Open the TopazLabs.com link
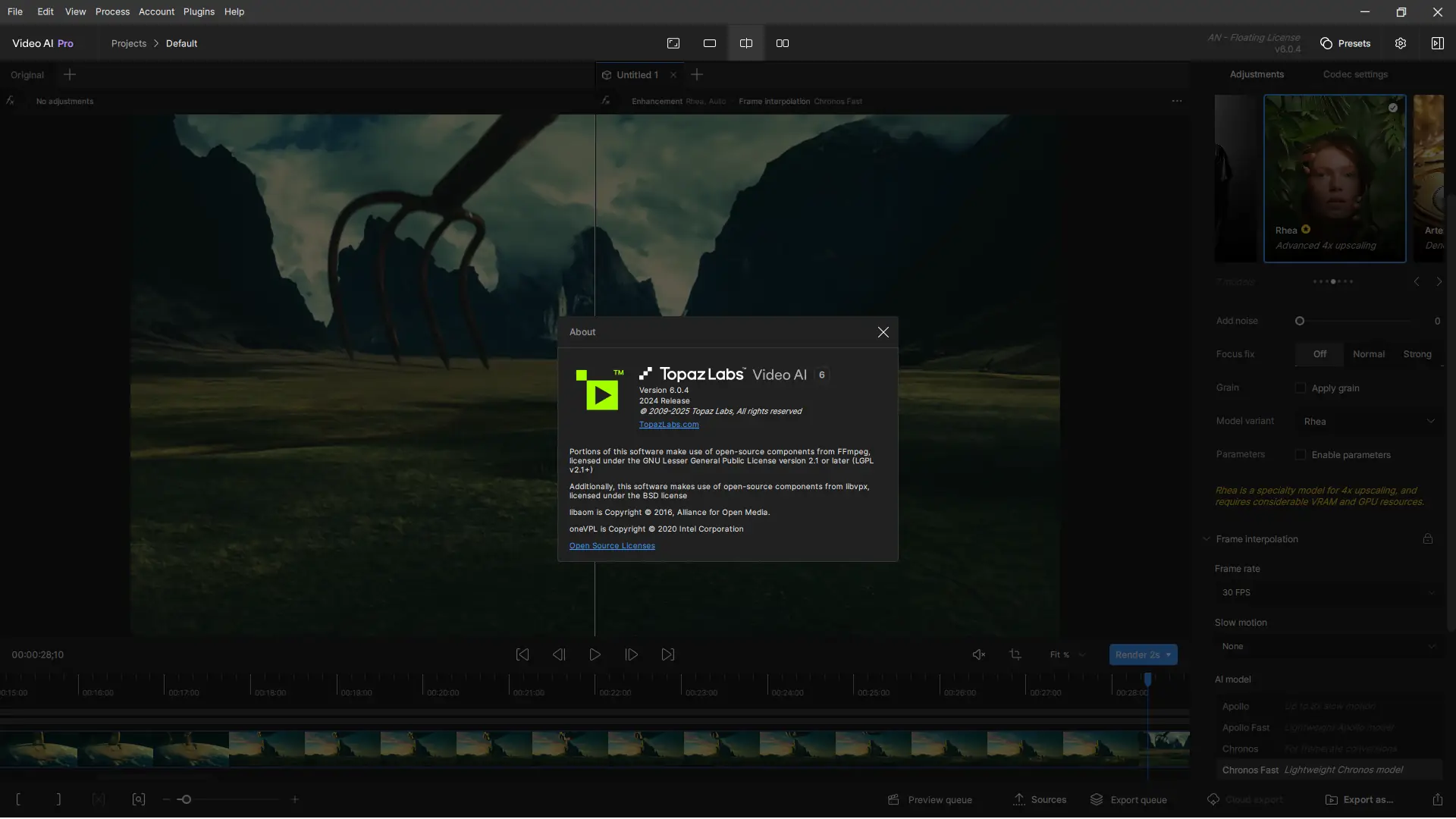 pyautogui.click(x=669, y=425)
